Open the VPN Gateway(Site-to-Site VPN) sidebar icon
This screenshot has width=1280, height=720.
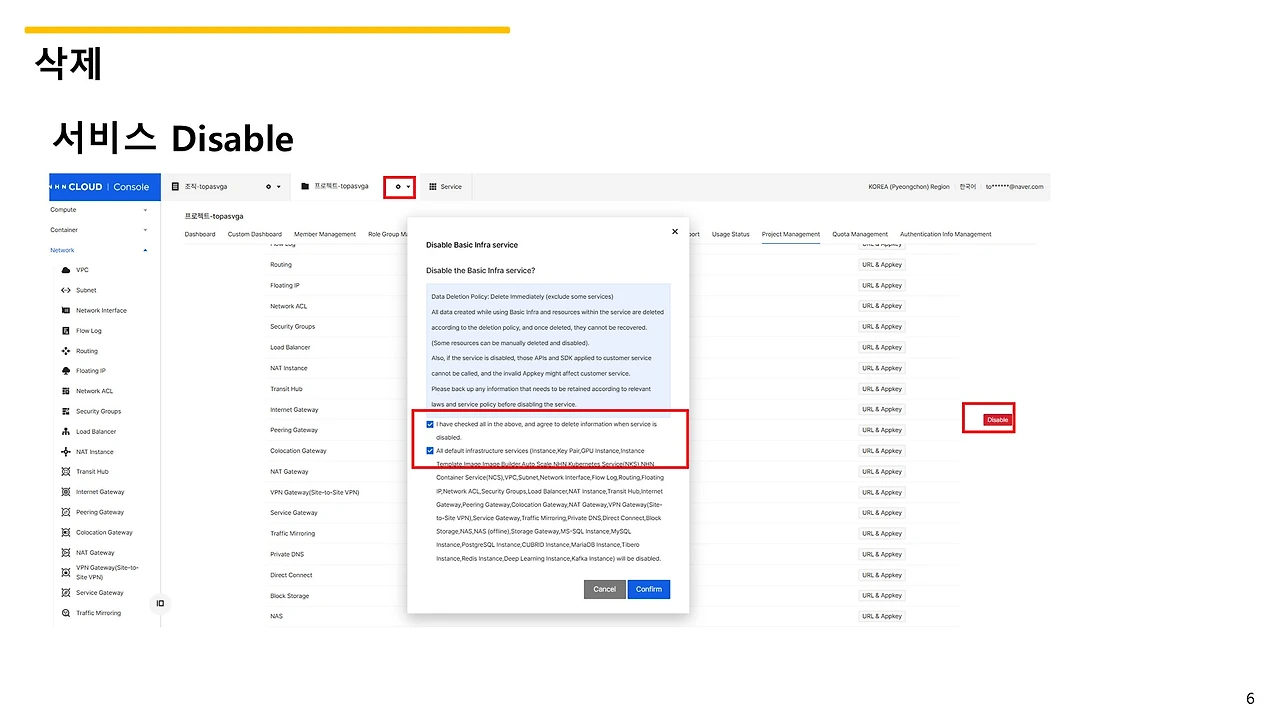[x=66, y=573]
